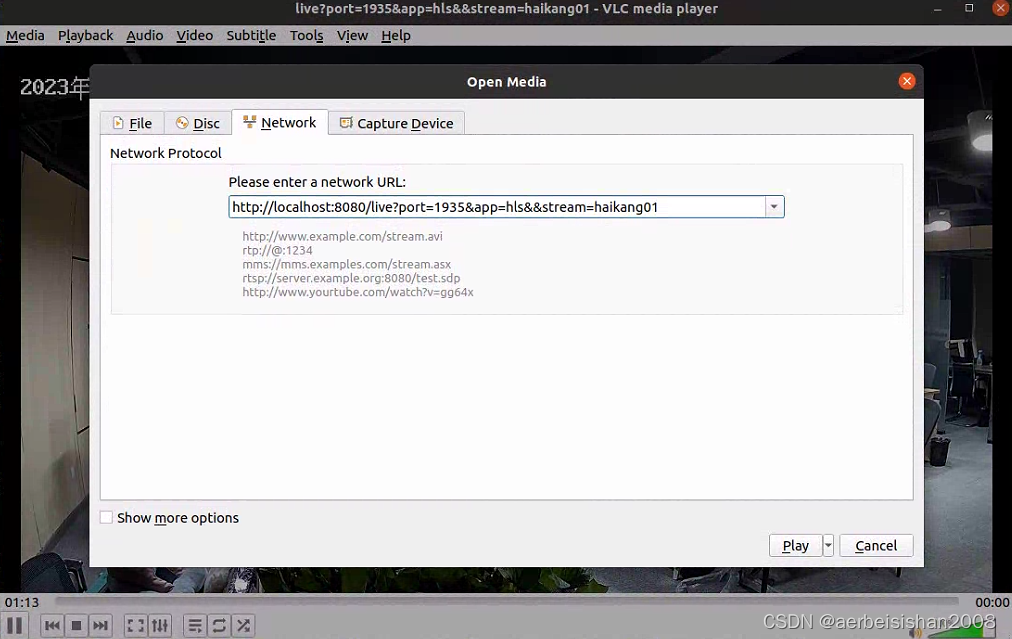This screenshot has height=639, width=1012.
Task: Select the Network tab
Action: click(x=279, y=123)
